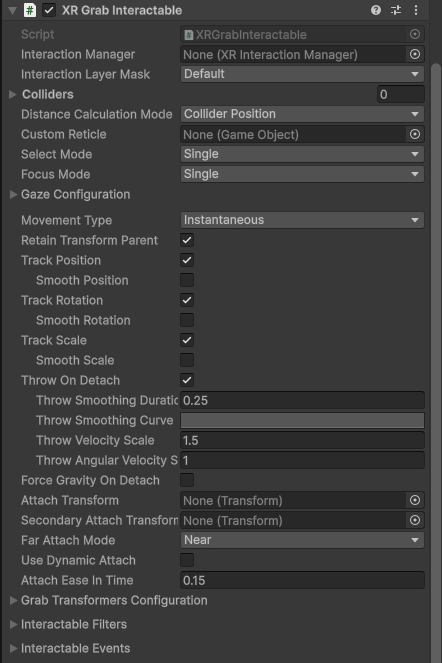Screen dimensions: 442x663
Task: Open the component presets sliders icon
Action: (x=396, y=10)
